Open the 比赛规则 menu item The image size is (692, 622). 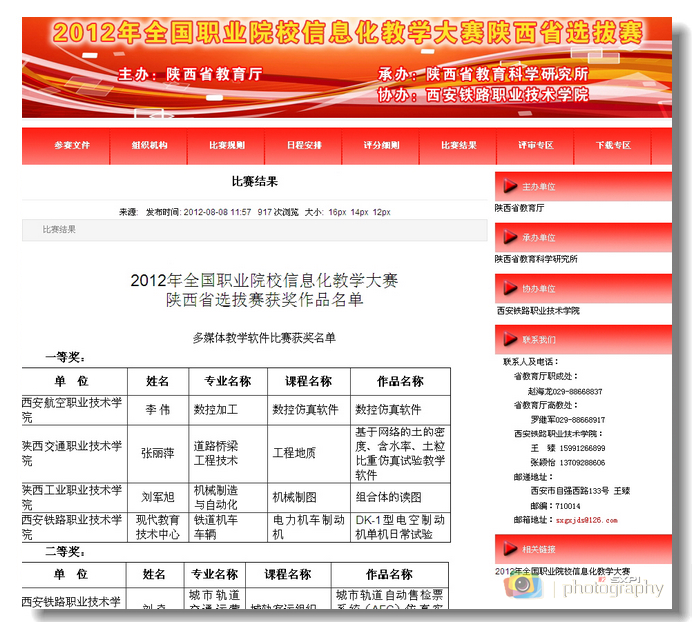point(227,146)
